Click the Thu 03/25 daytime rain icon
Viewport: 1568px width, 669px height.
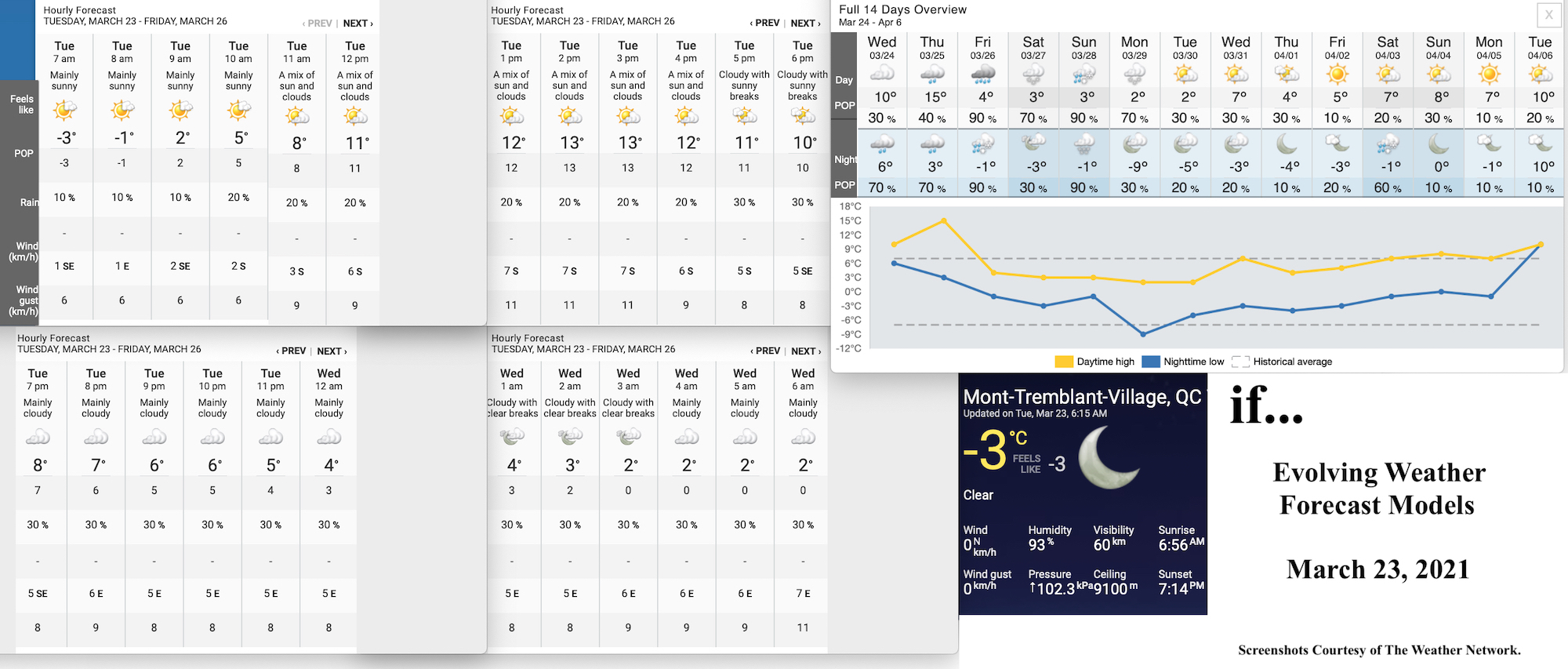coord(932,75)
